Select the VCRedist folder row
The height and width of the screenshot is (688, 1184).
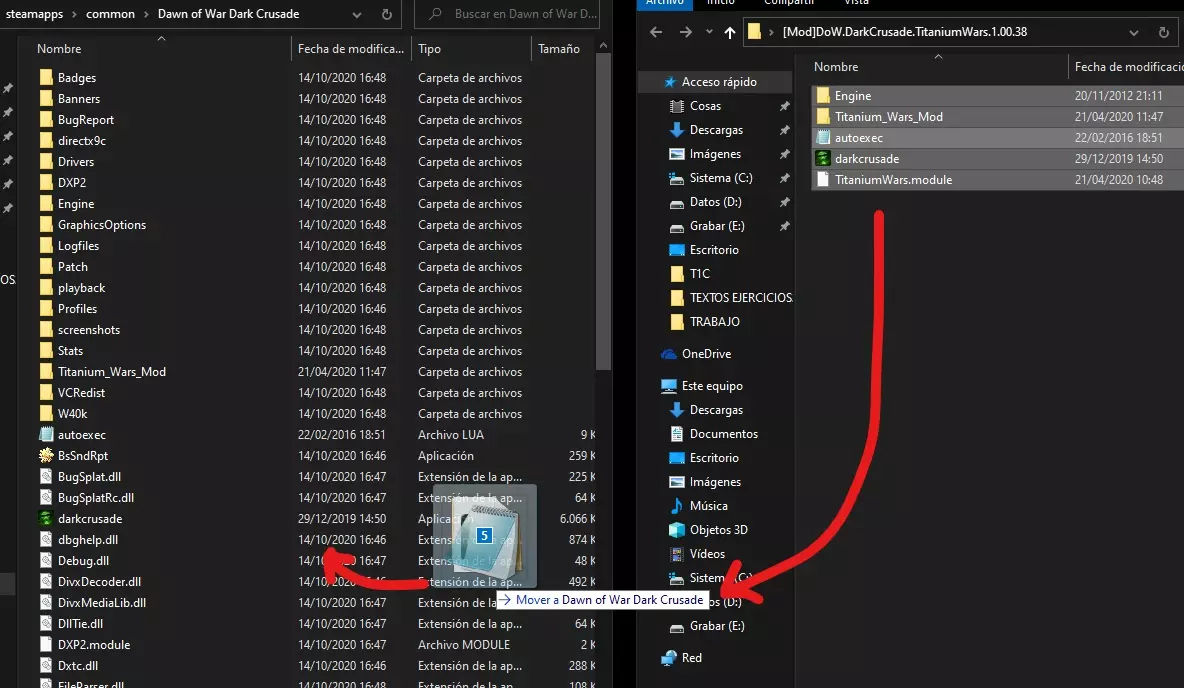click(x=317, y=393)
